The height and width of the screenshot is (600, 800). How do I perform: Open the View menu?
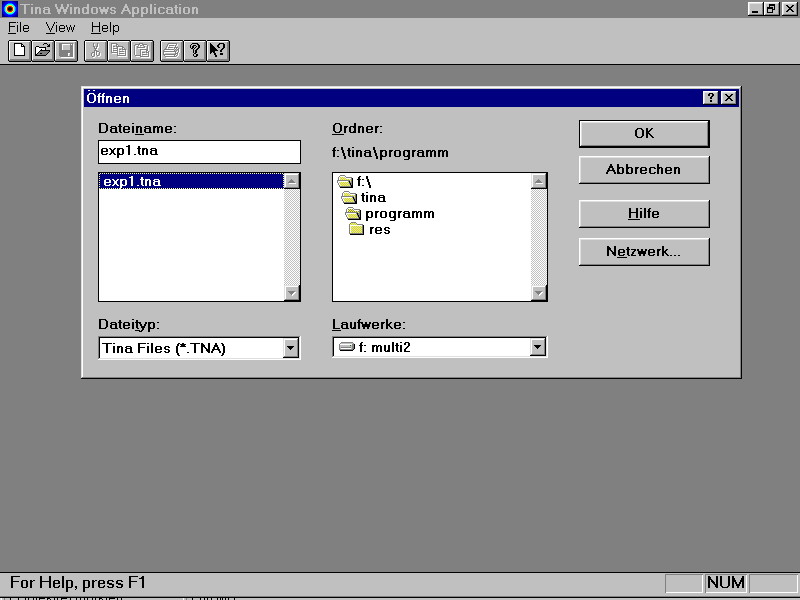[60, 28]
